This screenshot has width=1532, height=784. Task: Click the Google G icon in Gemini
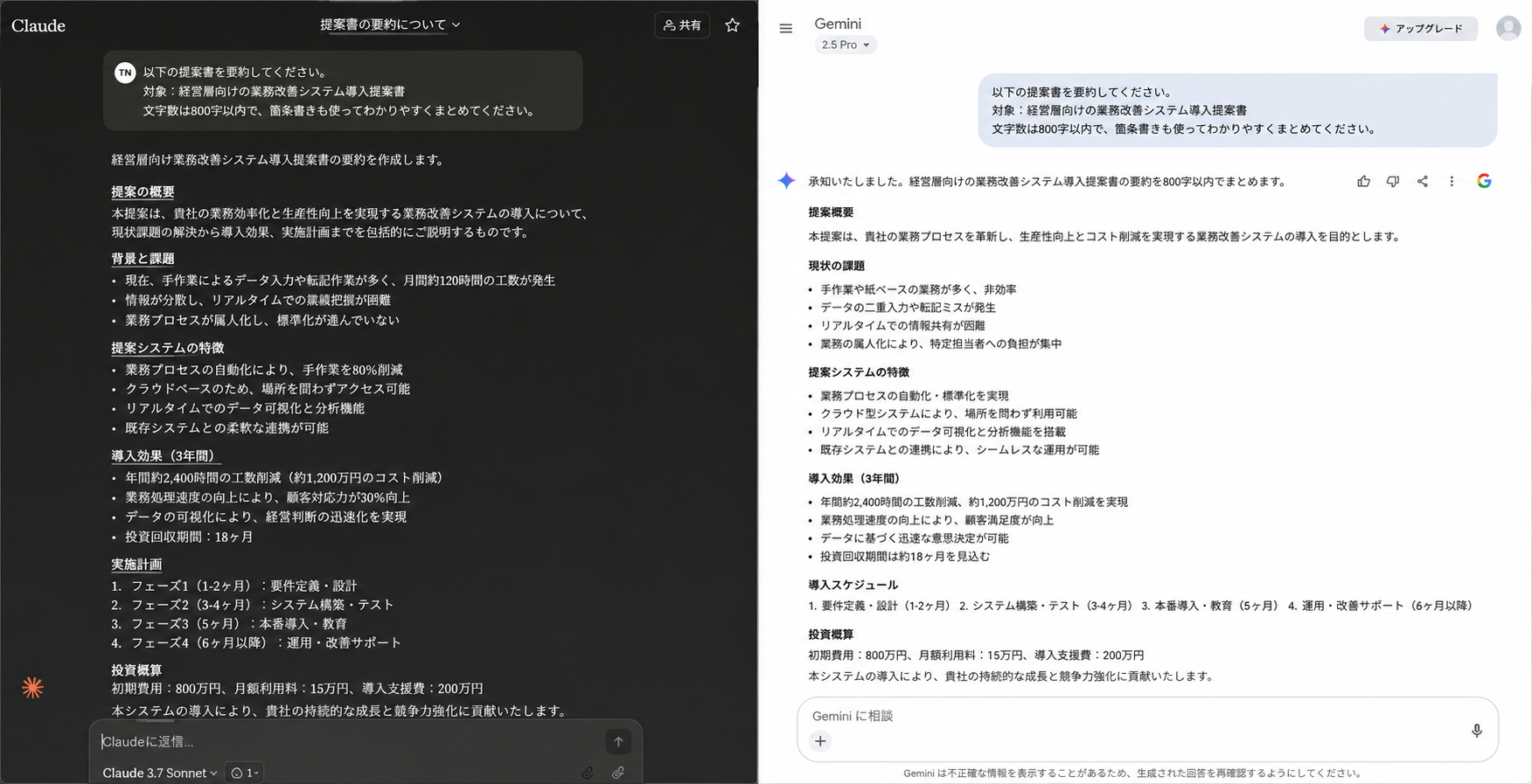(x=1484, y=181)
